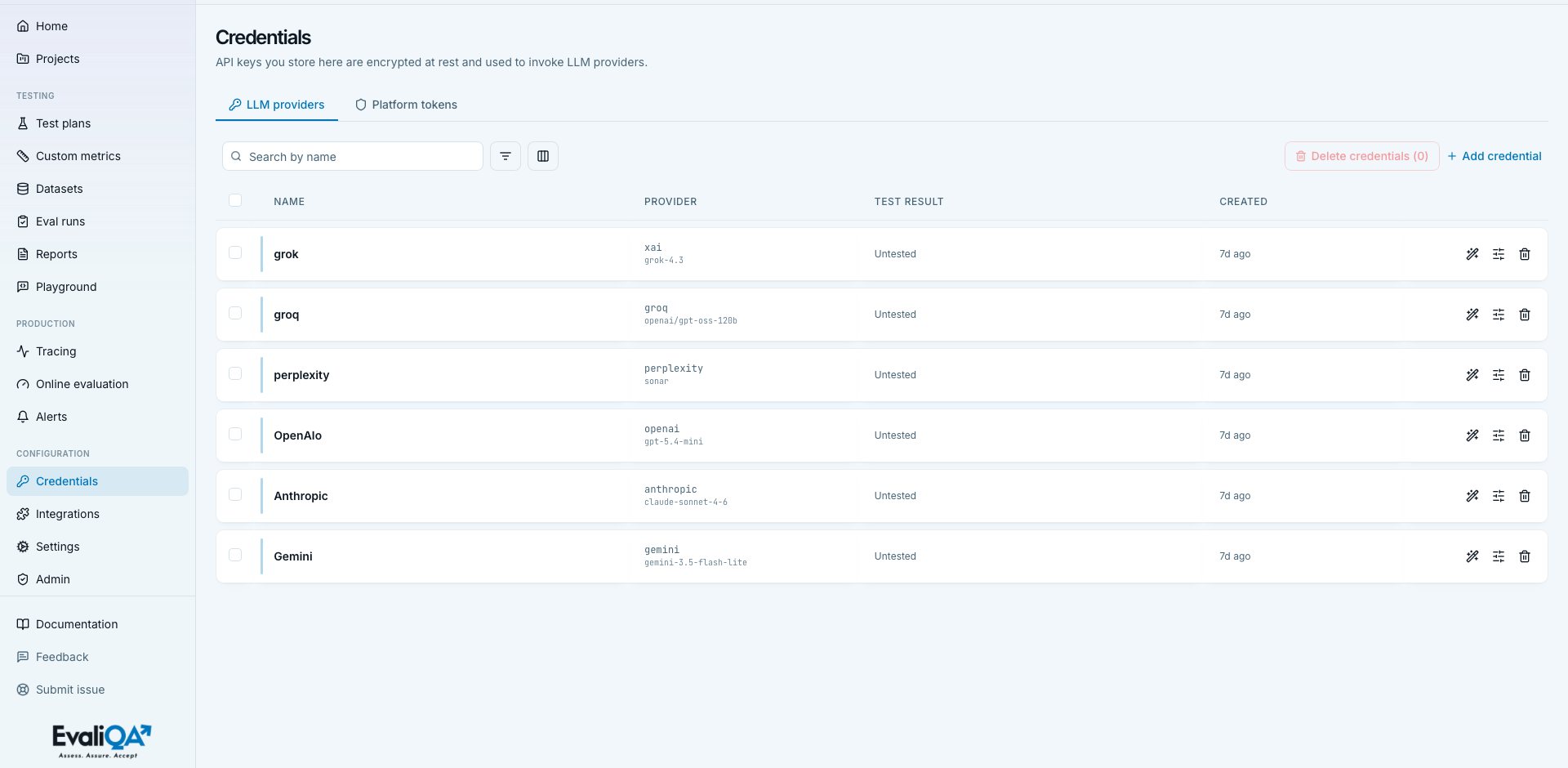
Task: Delete the Gemini credential via trash icon
Action: click(1525, 556)
